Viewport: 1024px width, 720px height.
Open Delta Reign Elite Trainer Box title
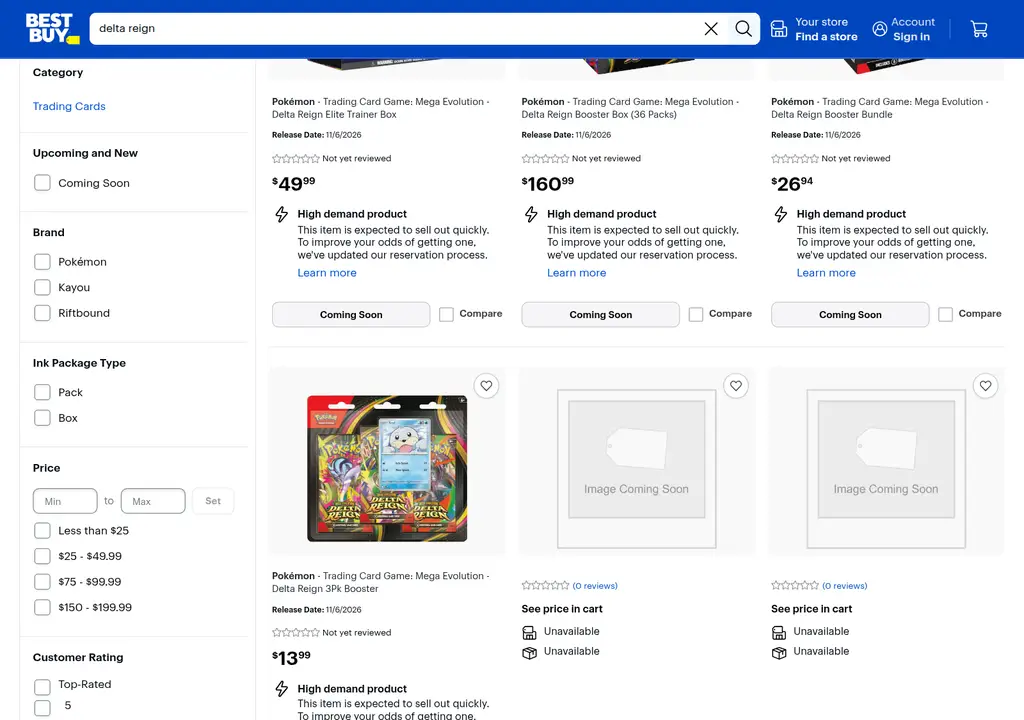coord(381,108)
